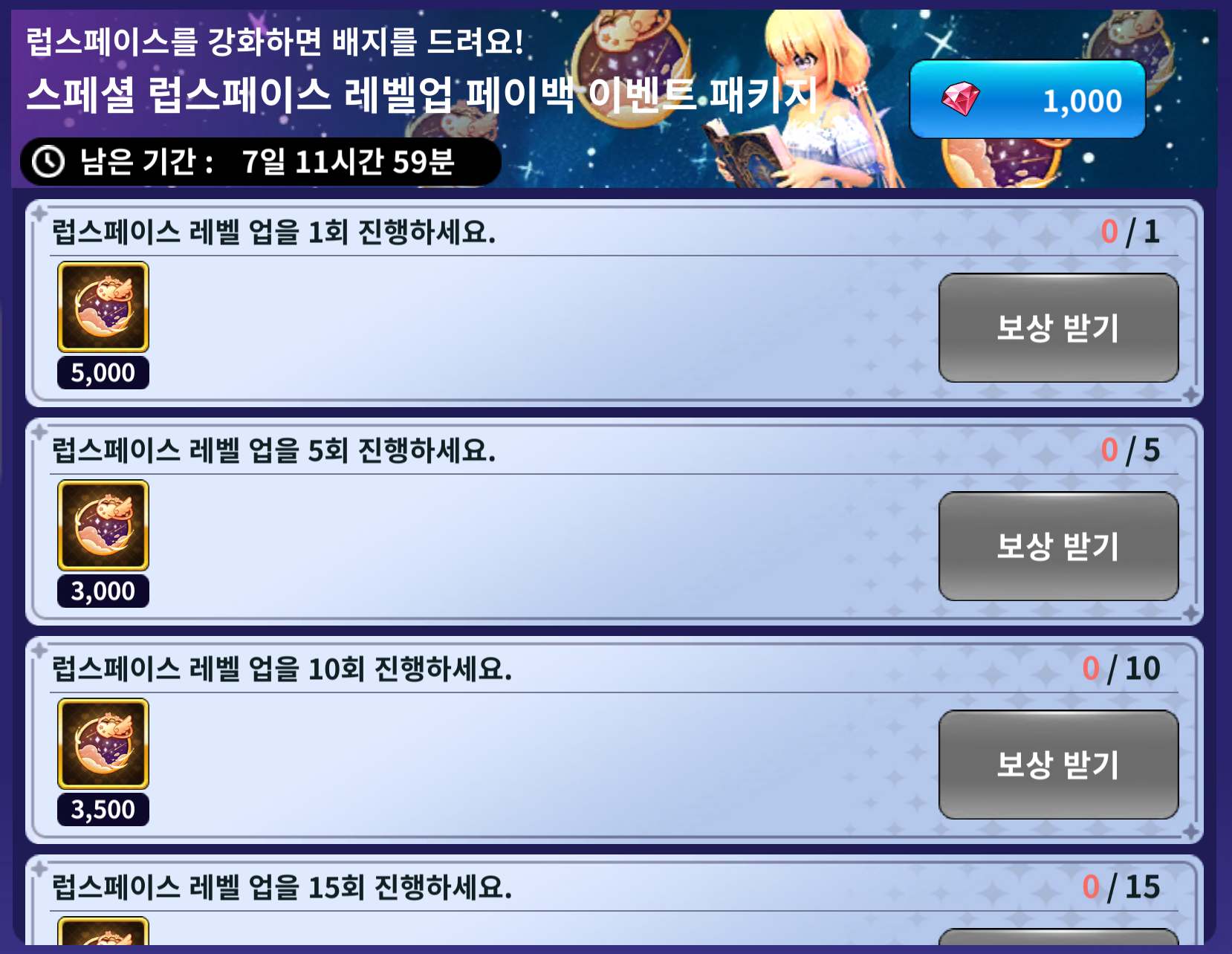Buy the package for 1,000 gems

[1027, 99]
